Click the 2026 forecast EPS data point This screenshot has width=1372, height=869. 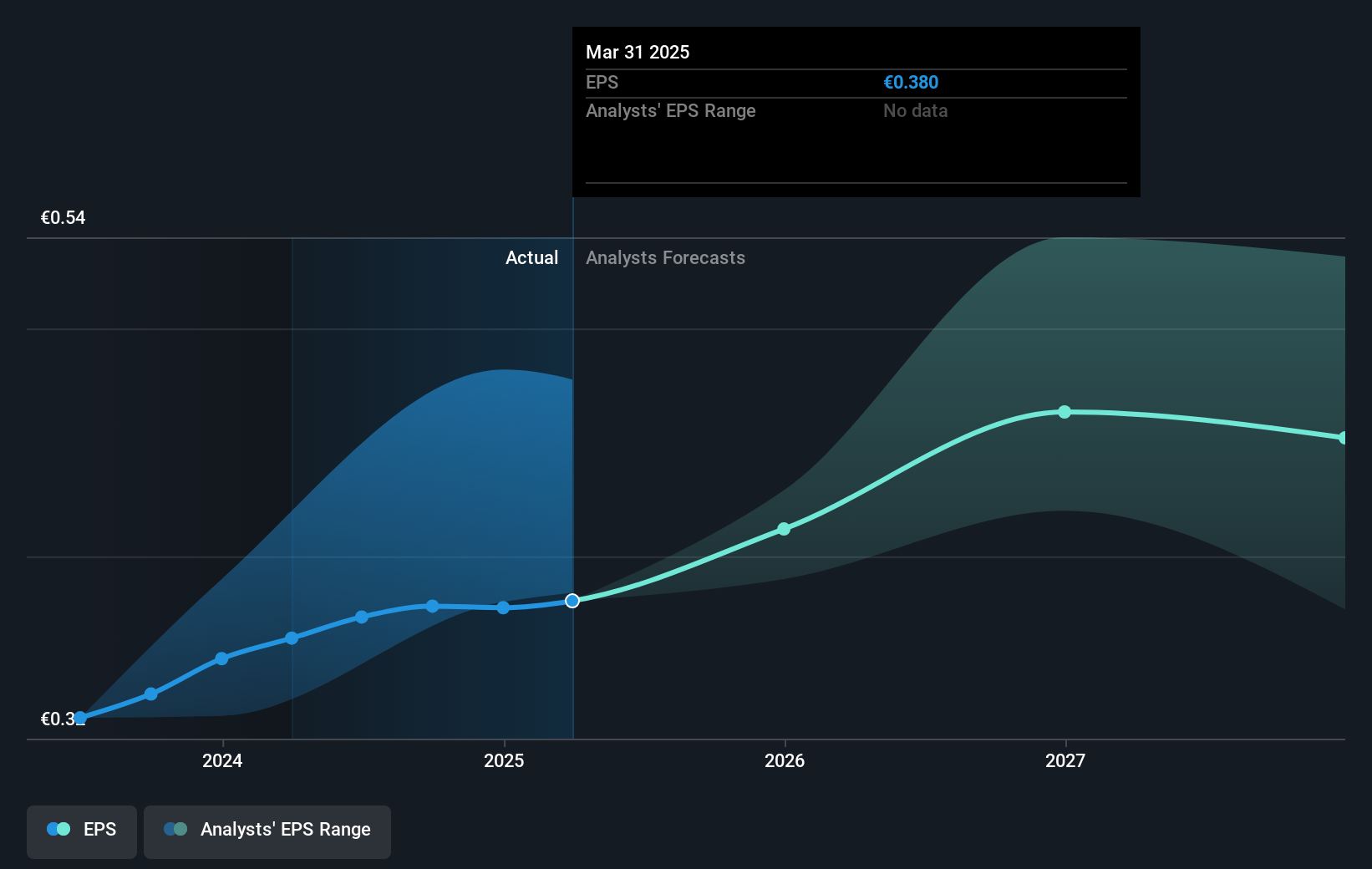tap(784, 529)
